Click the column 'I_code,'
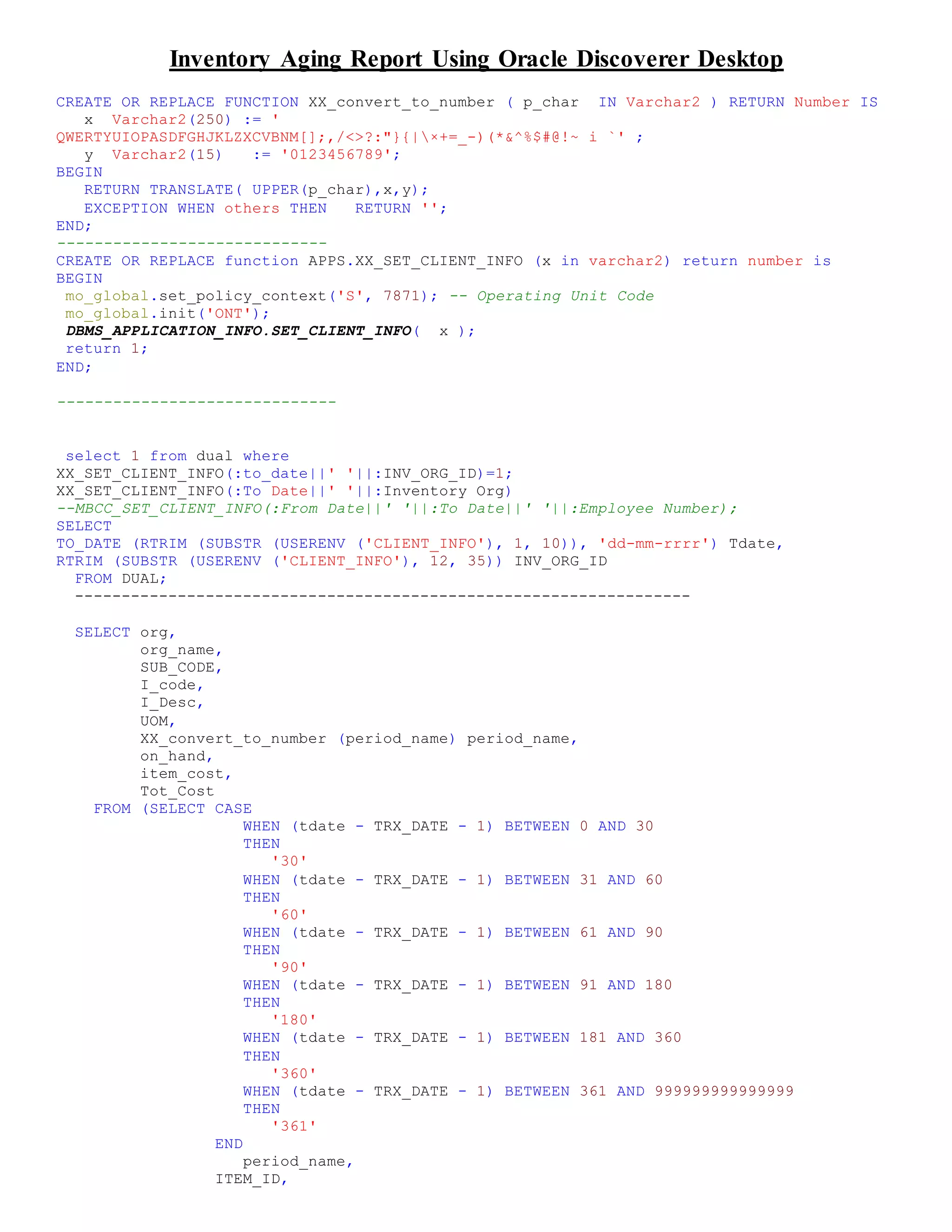Screen dimensions: 952x1232 click(172, 685)
